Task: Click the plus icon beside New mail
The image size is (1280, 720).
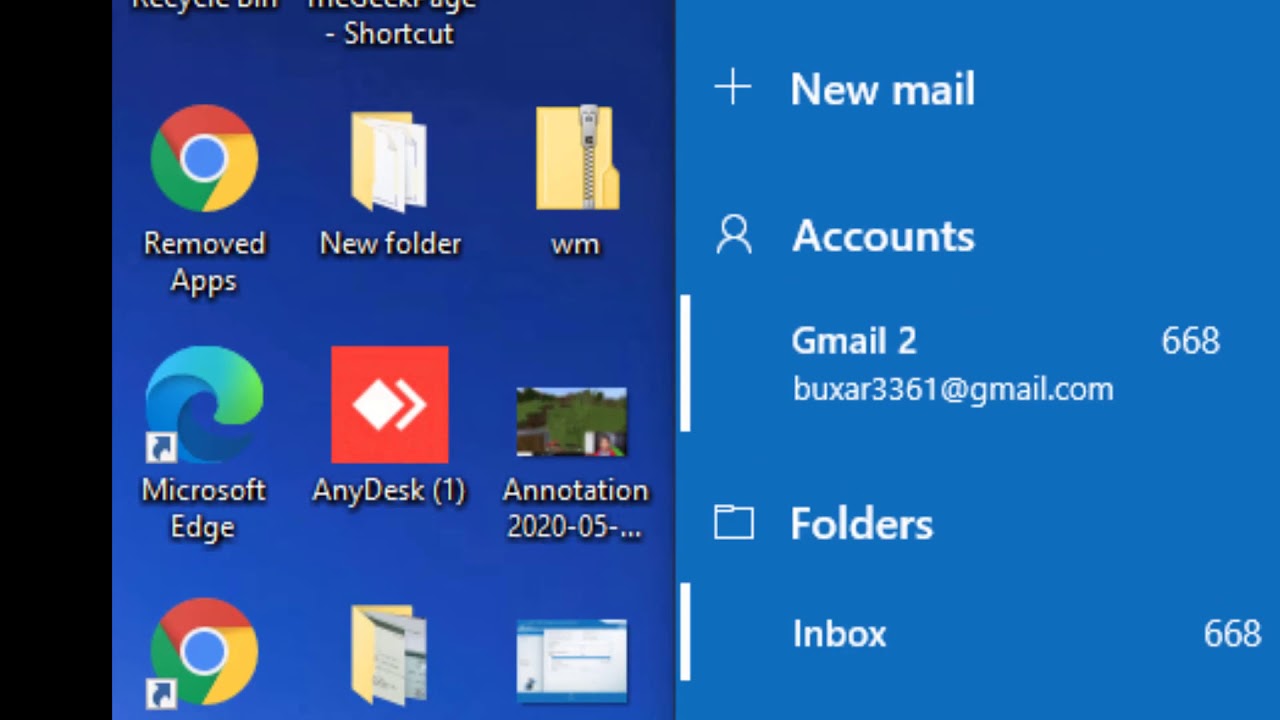Action: click(732, 88)
